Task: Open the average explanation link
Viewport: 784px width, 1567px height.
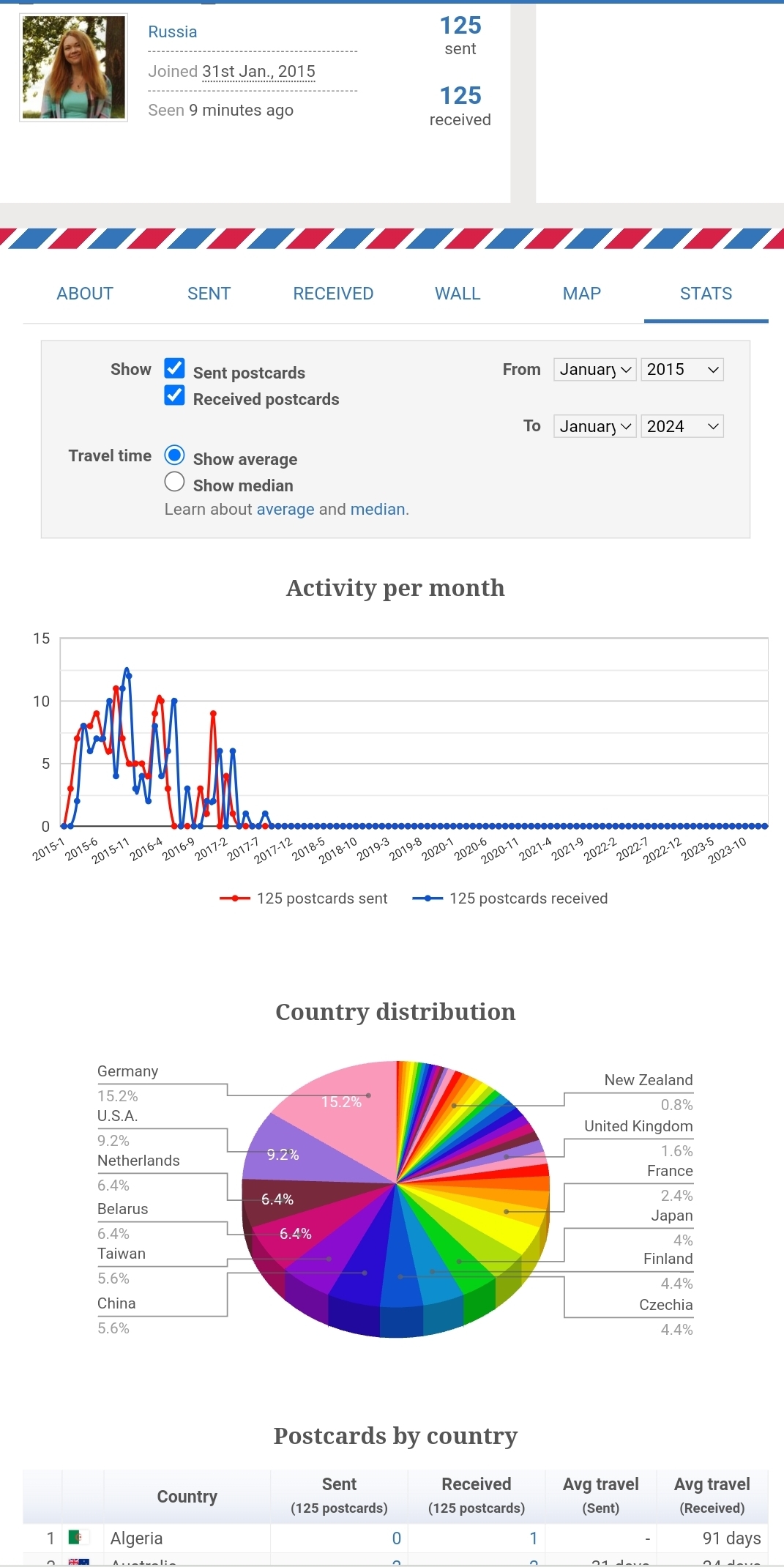Action: point(285,510)
